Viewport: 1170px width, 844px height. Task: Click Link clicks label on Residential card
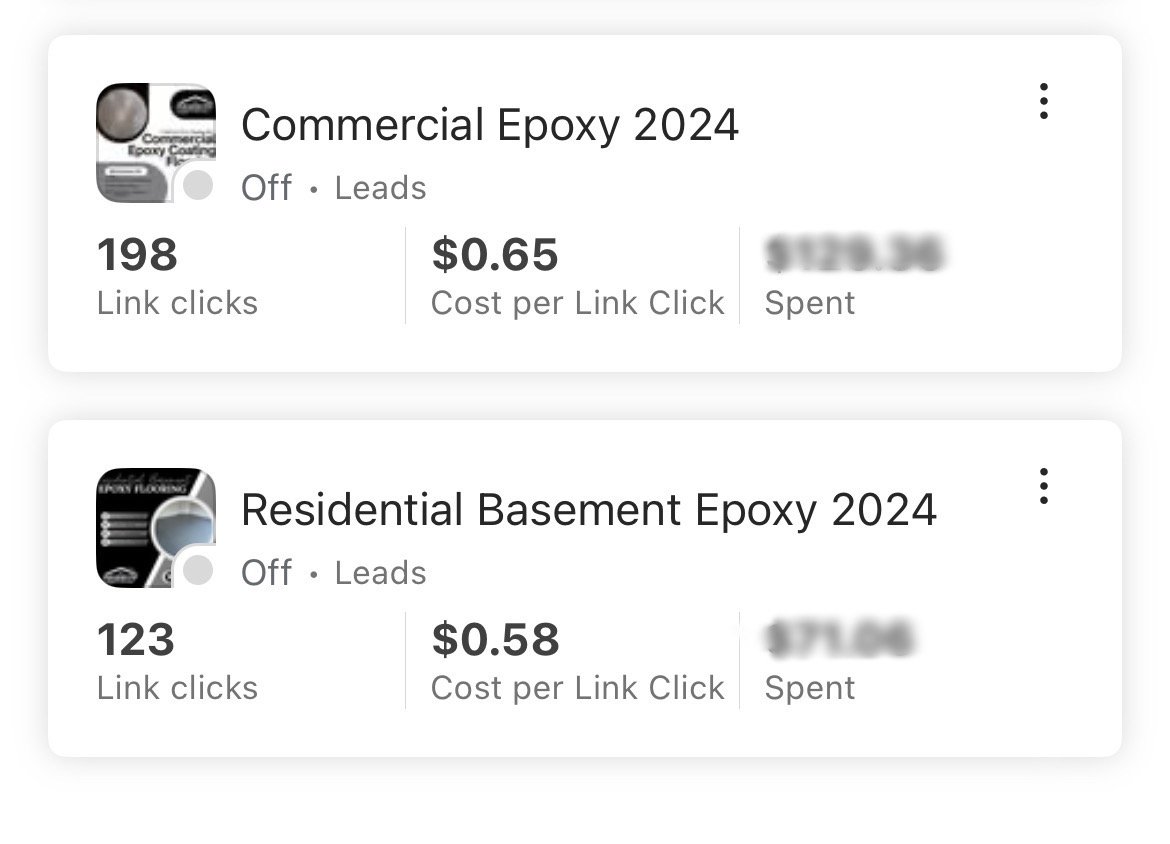(177, 687)
